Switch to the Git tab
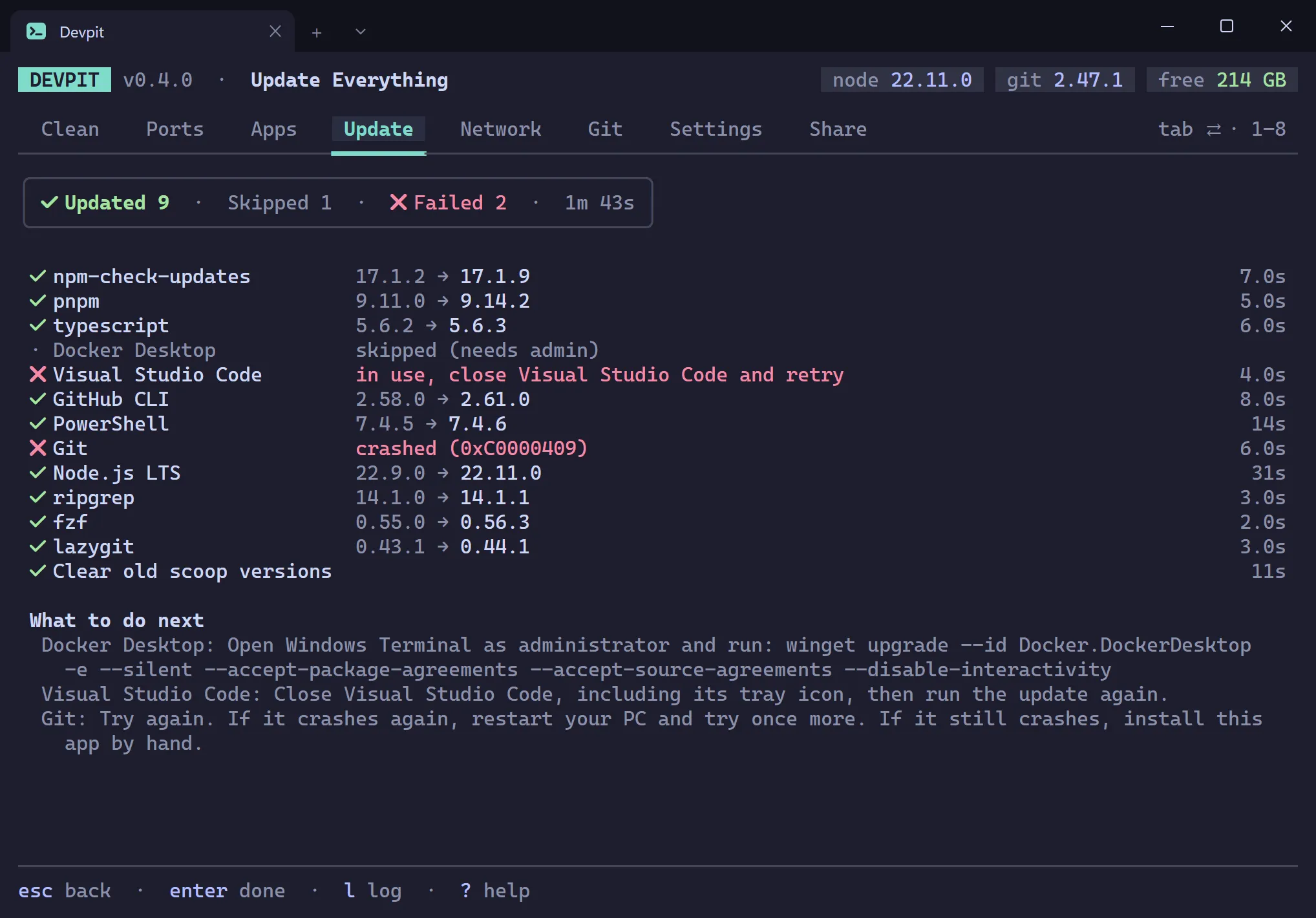 tap(606, 129)
